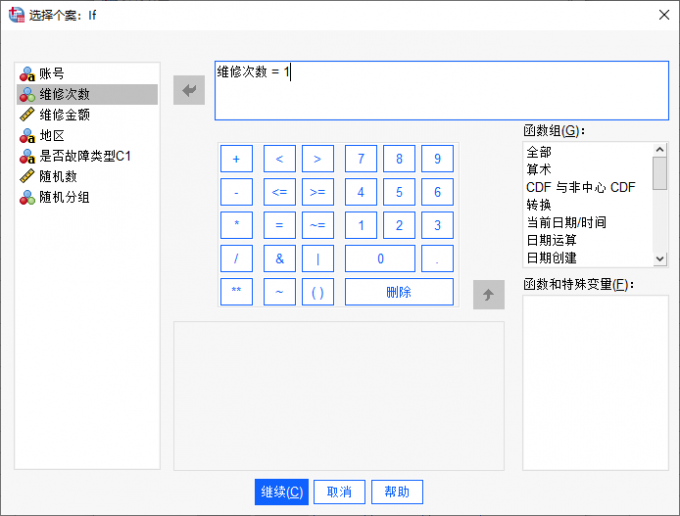Click the plus (+) keypad button
The image size is (680, 516).
coord(236,159)
